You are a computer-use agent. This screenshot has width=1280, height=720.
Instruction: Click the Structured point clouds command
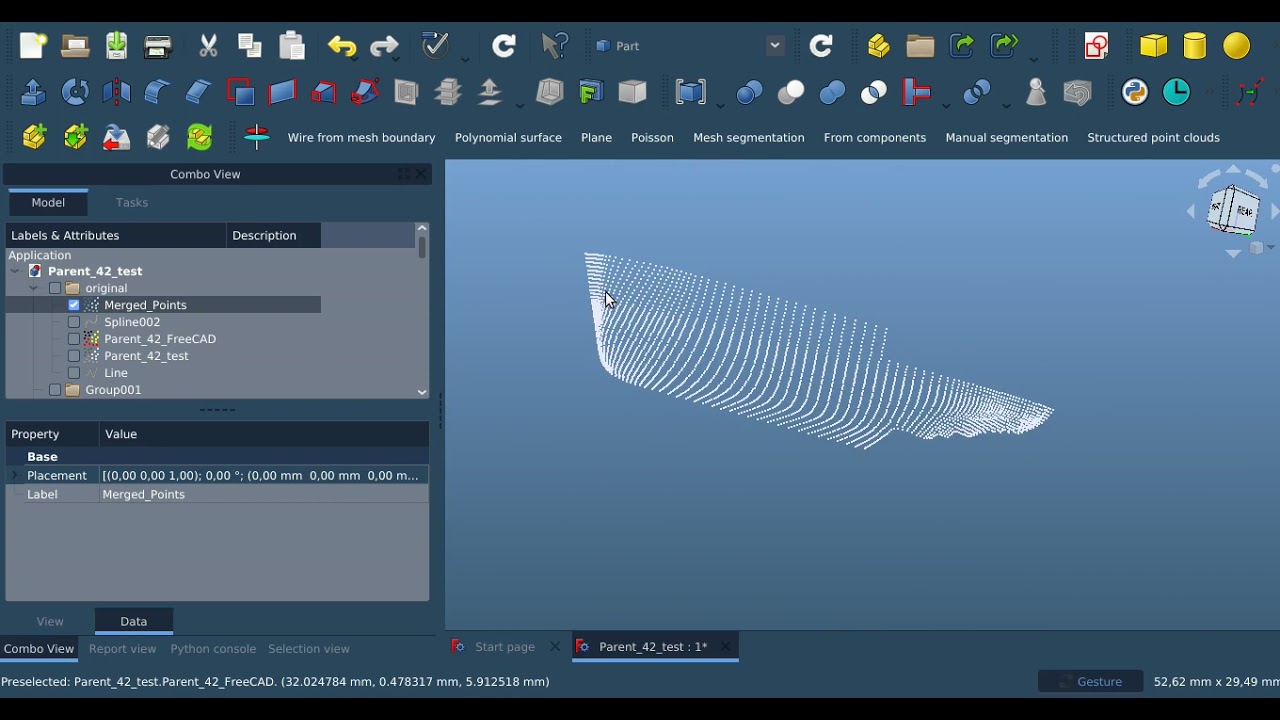tap(1153, 138)
